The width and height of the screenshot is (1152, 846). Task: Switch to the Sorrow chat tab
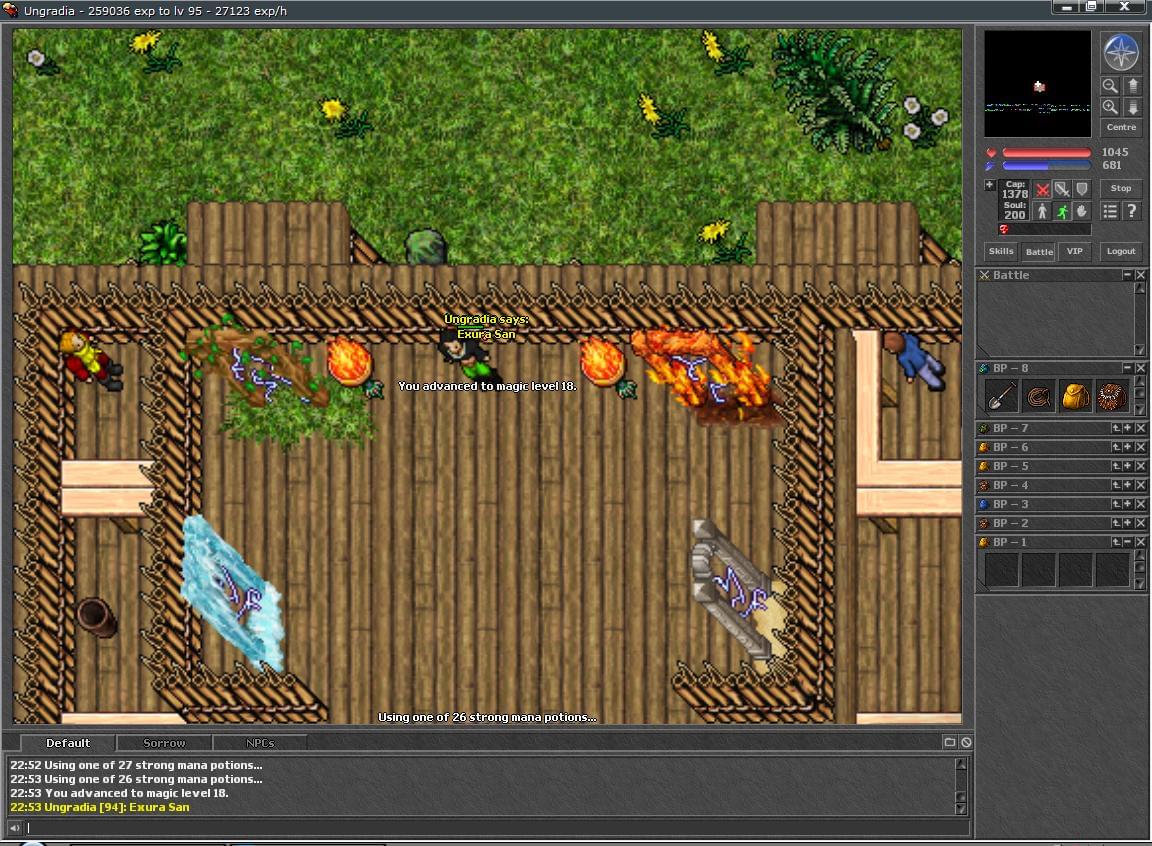(x=164, y=743)
